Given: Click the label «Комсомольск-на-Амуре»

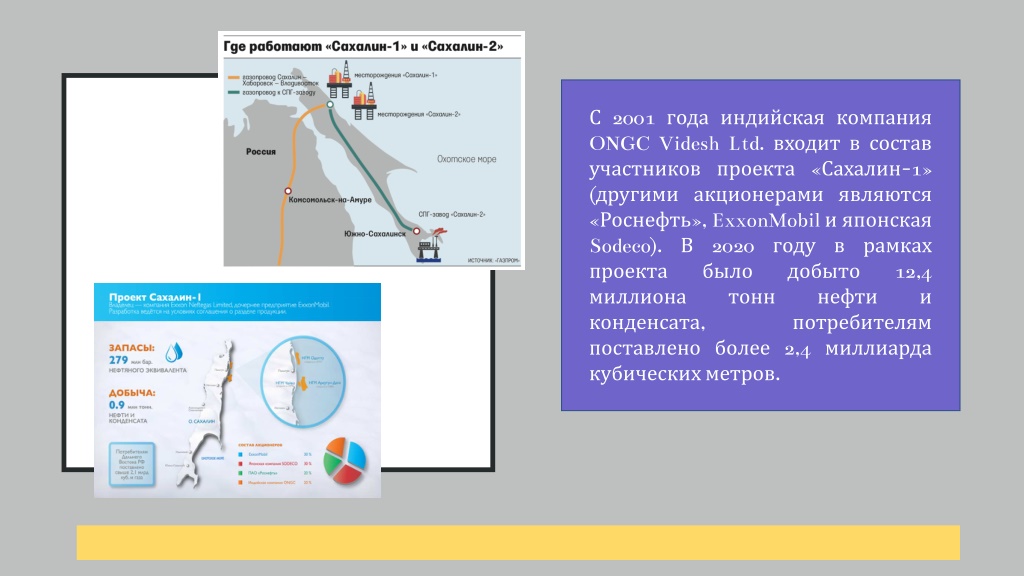Looking at the screenshot, I should click(x=330, y=200).
